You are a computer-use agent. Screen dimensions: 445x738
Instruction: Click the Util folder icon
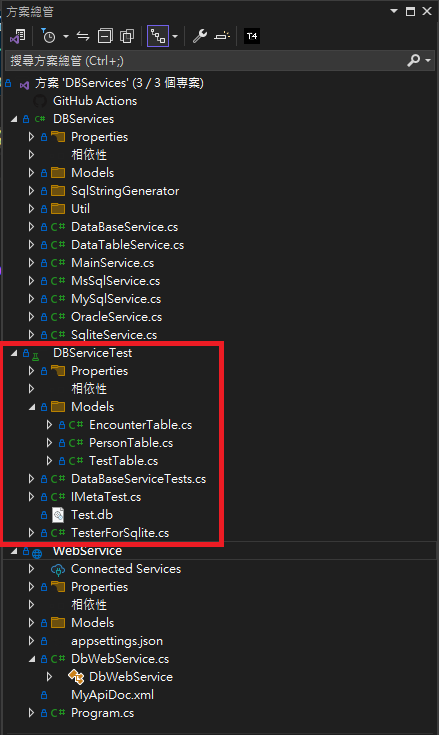point(58,209)
